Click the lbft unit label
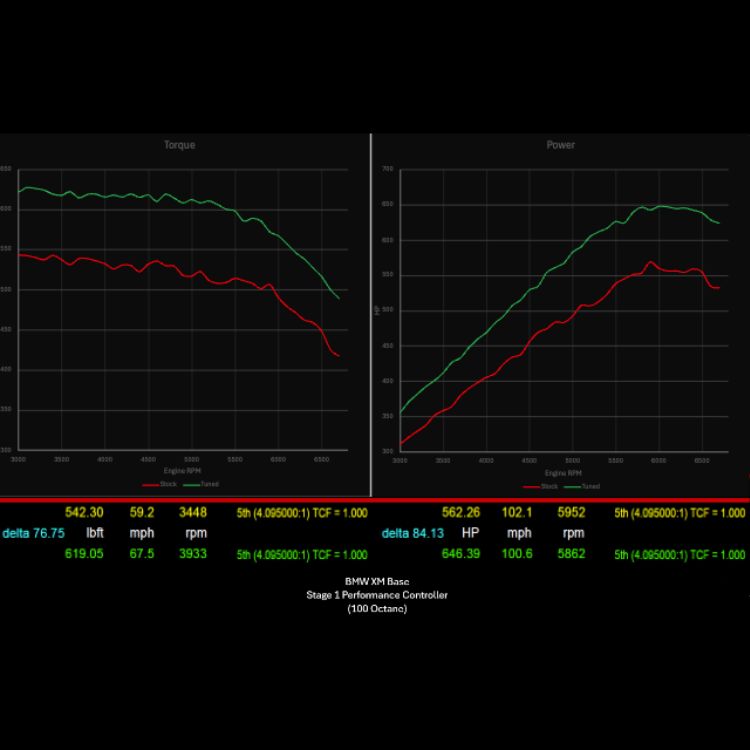The height and width of the screenshot is (750, 750). pyautogui.click(x=95, y=533)
